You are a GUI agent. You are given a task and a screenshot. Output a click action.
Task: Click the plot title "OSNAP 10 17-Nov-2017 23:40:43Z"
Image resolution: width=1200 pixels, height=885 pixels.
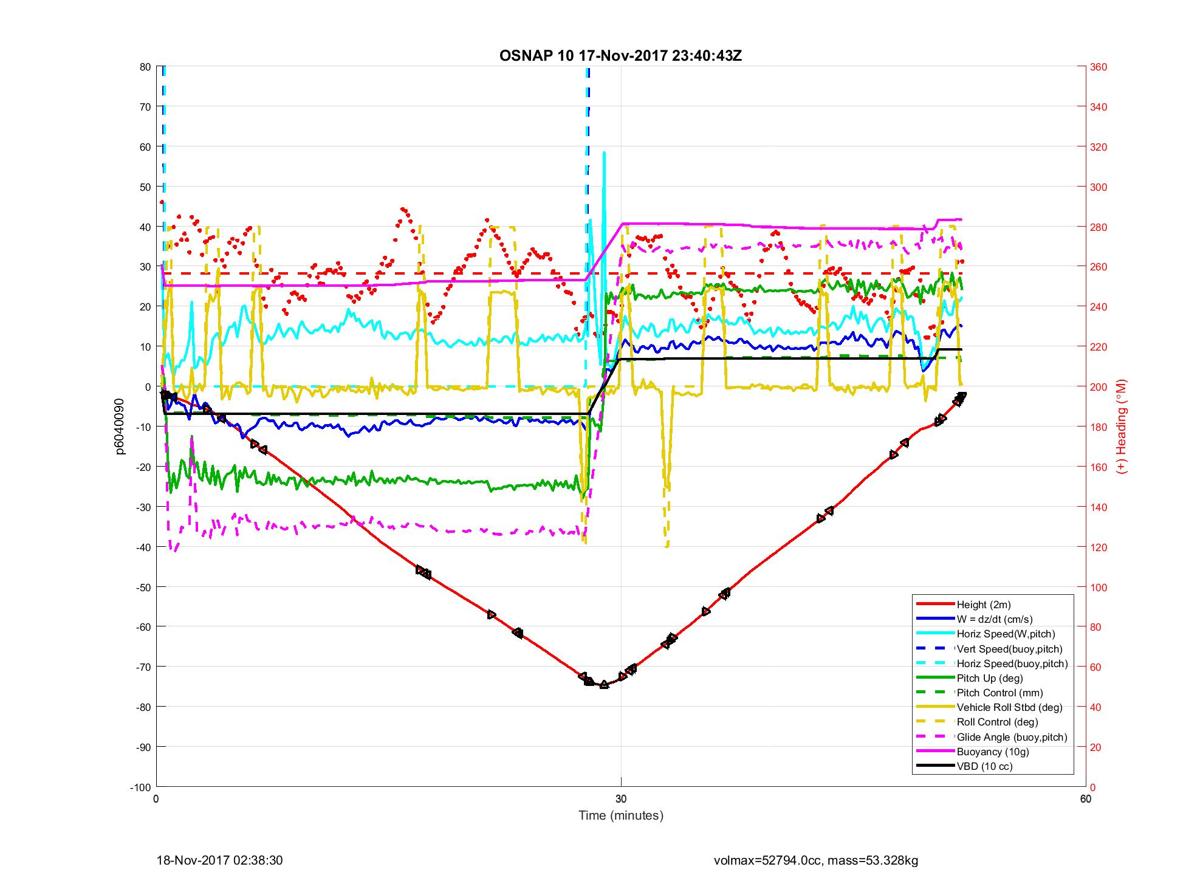(620, 55)
